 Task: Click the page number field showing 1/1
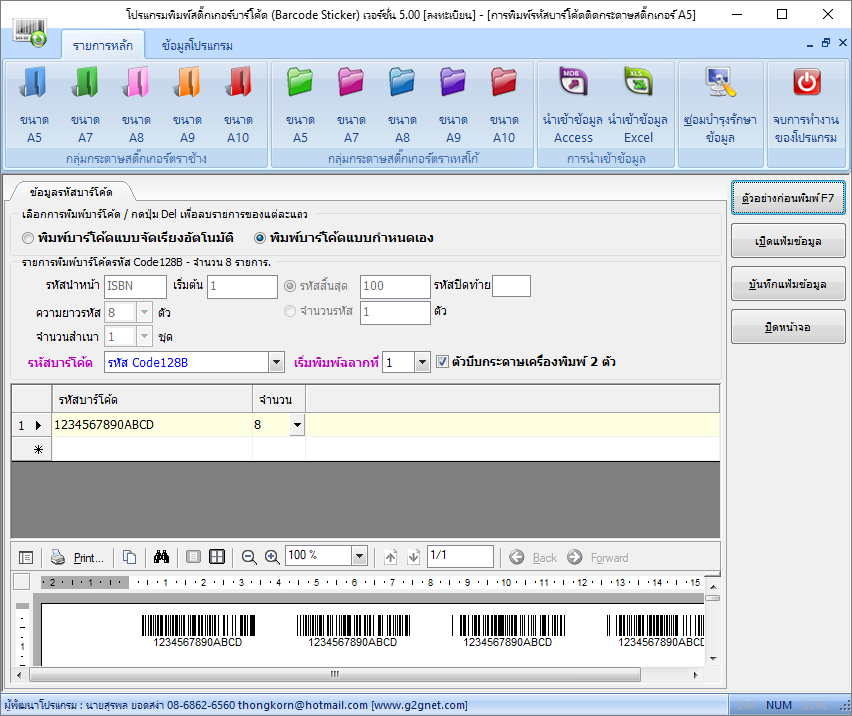click(460, 556)
